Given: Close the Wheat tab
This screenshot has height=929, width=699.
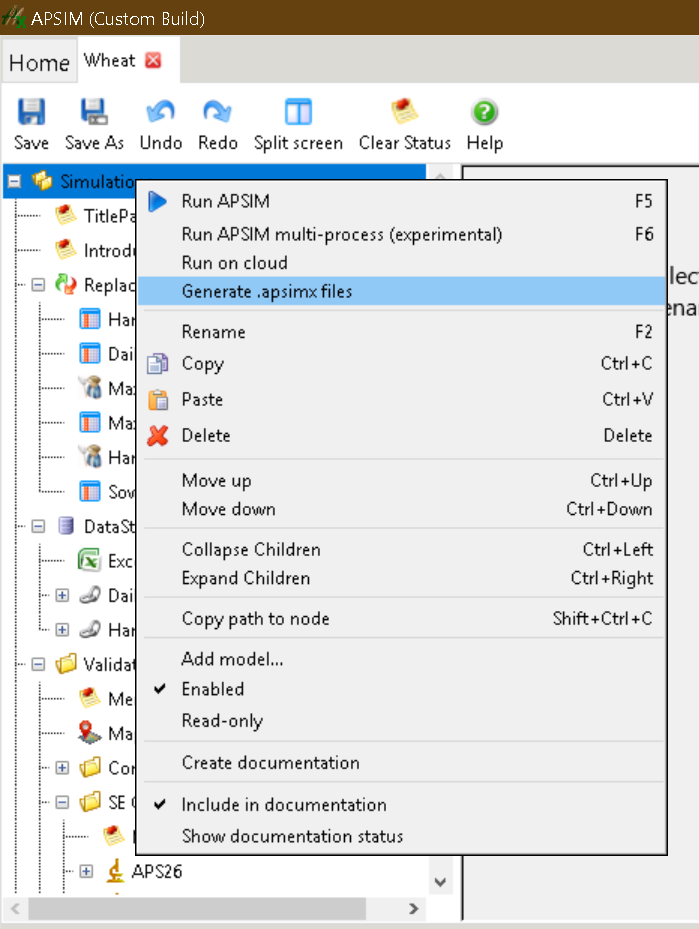Looking at the screenshot, I should coord(153,60).
